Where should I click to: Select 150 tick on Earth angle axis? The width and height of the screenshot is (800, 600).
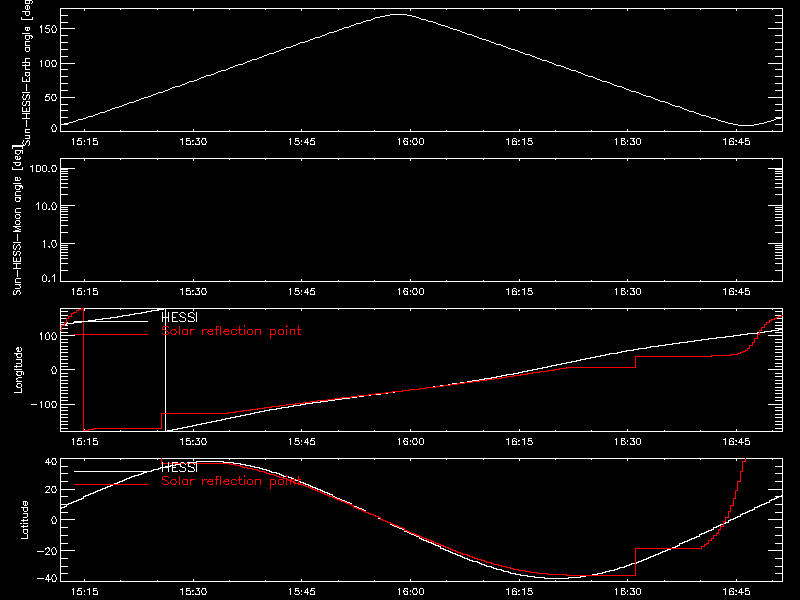[48, 29]
